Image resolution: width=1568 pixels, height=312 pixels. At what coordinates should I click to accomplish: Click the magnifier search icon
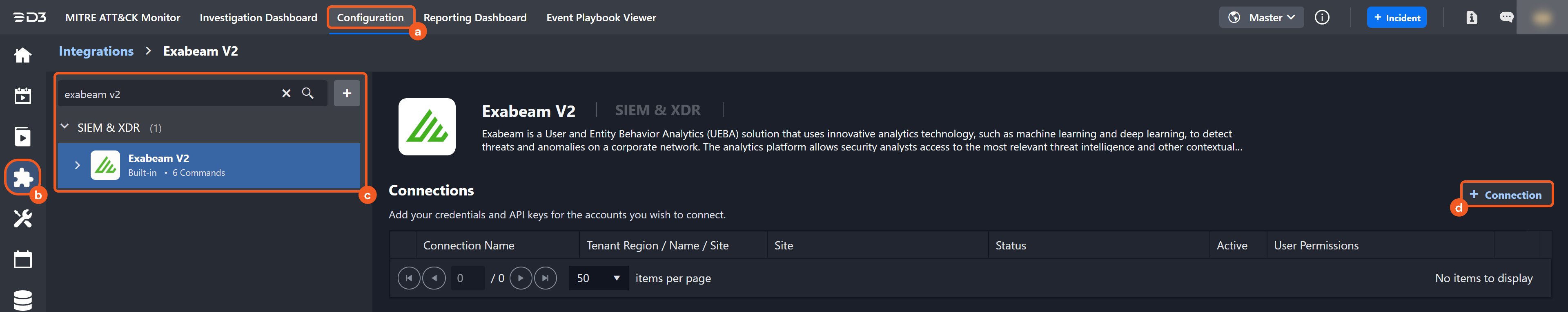(308, 93)
